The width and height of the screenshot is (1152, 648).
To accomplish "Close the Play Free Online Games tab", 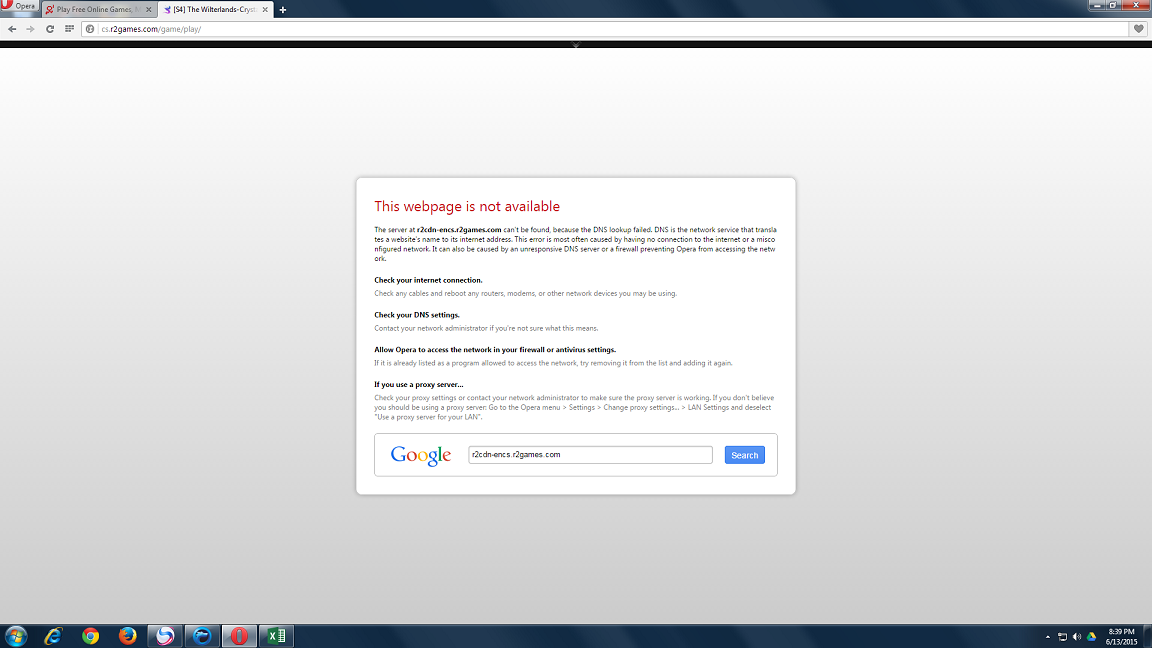I will (150, 10).
